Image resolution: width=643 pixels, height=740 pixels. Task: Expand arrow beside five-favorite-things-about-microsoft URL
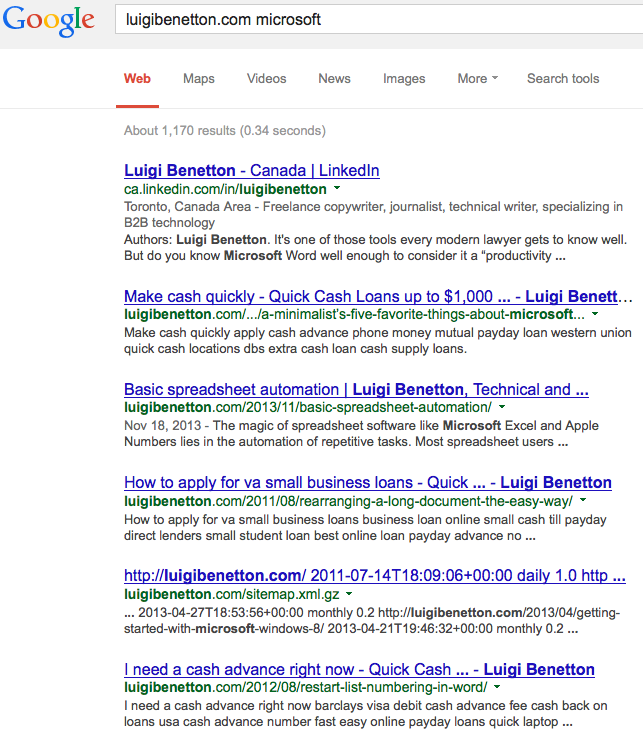(x=595, y=313)
